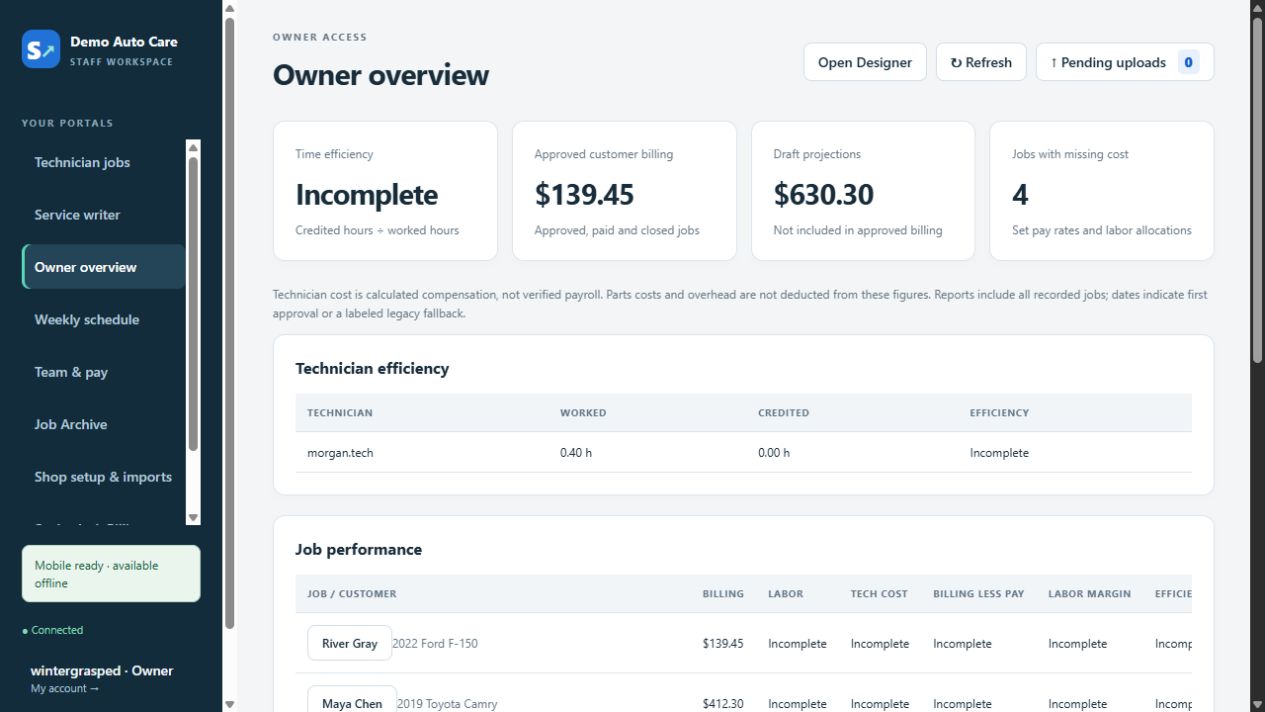Click the Job / Customer column header

[352, 594]
